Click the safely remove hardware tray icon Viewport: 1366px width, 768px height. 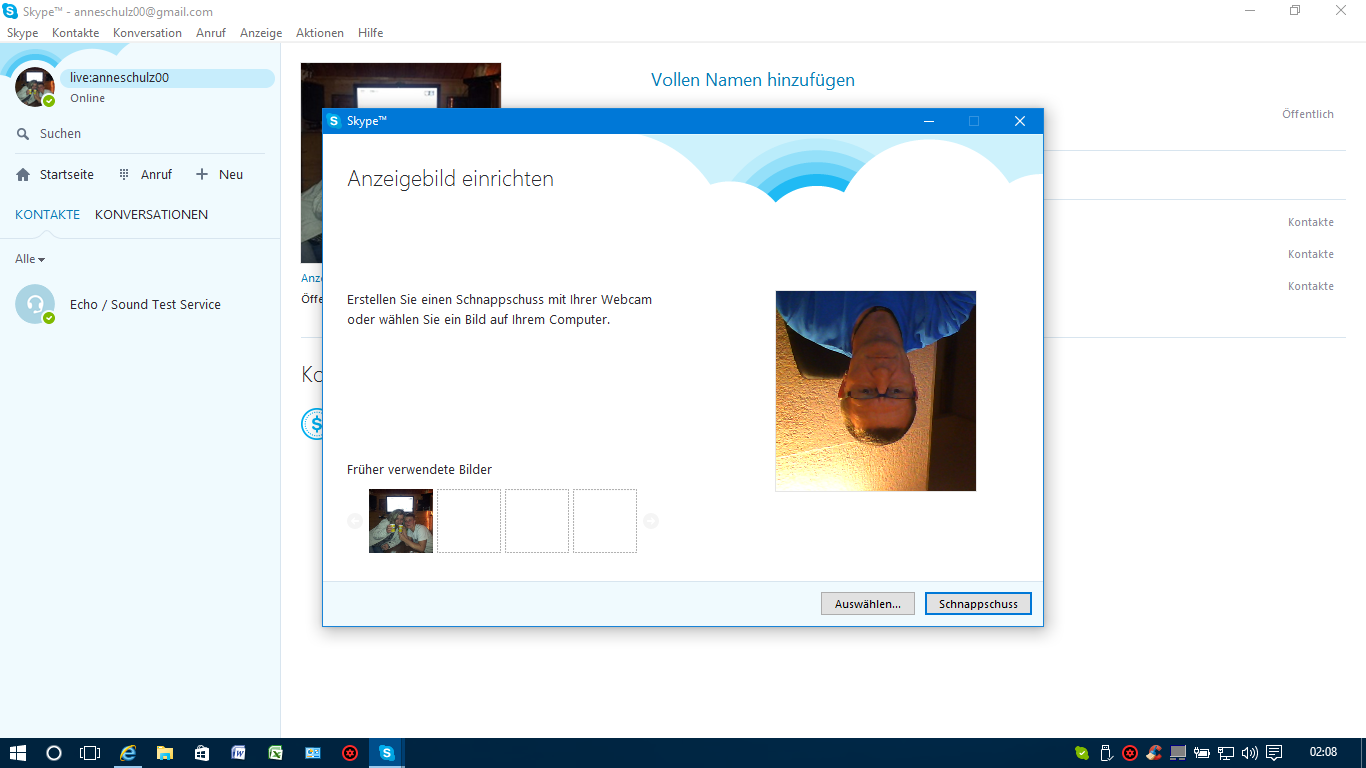coord(1106,753)
